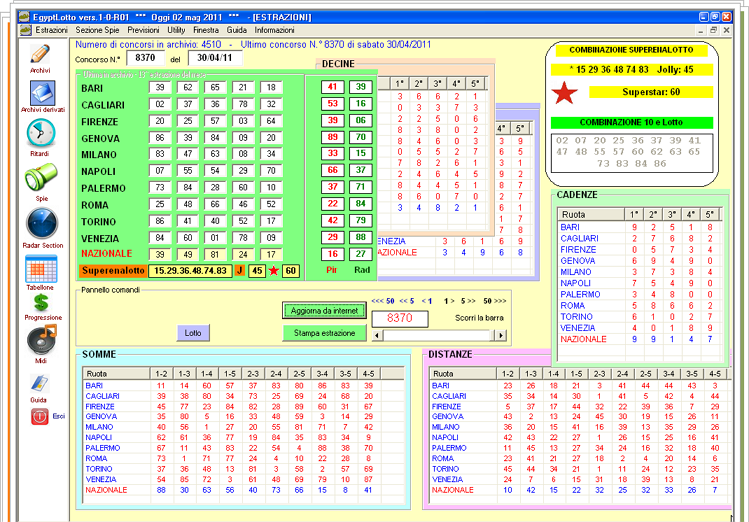Click the 4-5 header in SOMME table

point(368,373)
